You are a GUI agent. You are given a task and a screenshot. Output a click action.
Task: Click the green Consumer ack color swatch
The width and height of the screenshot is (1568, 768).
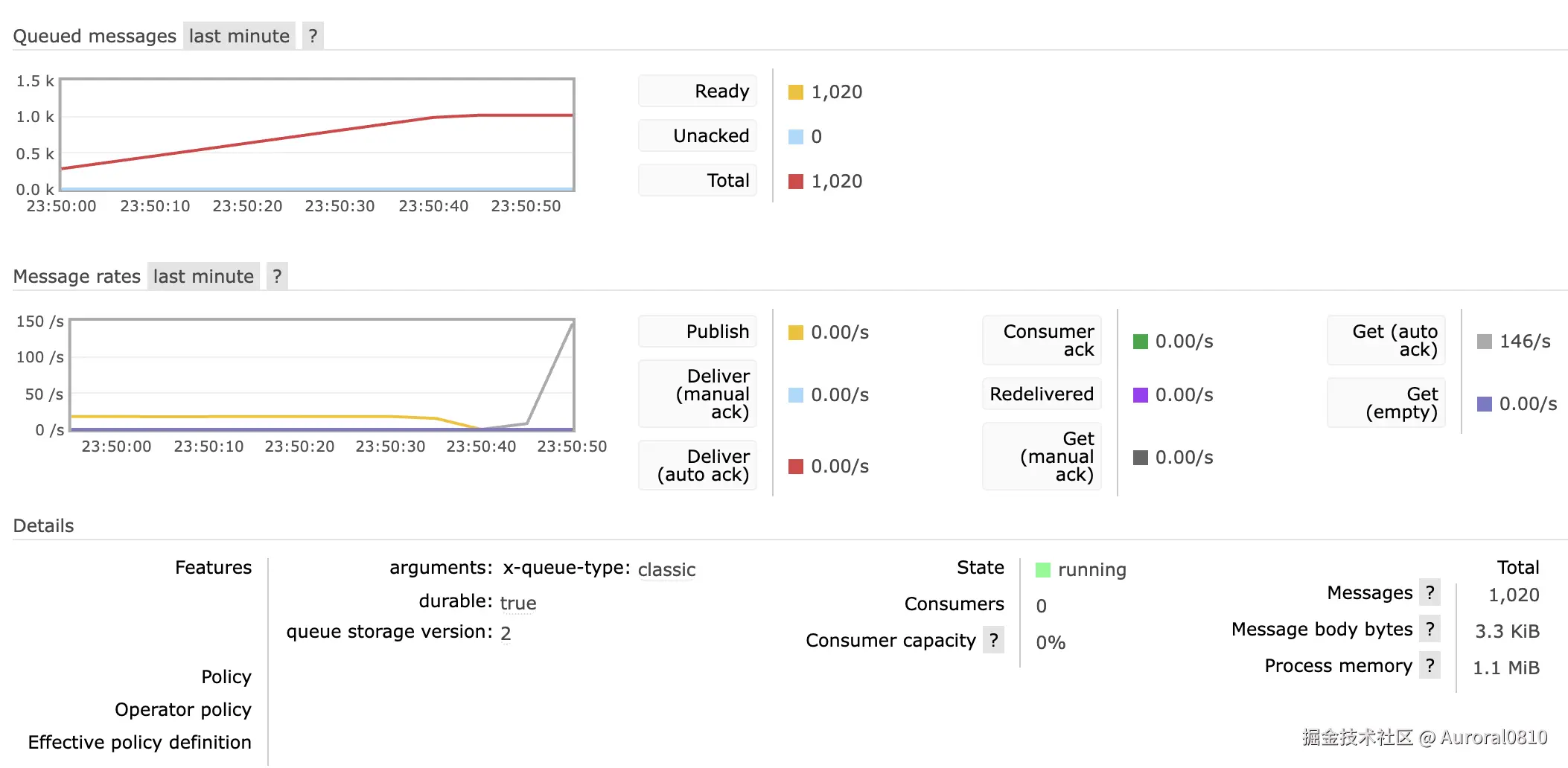tap(1140, 342)
